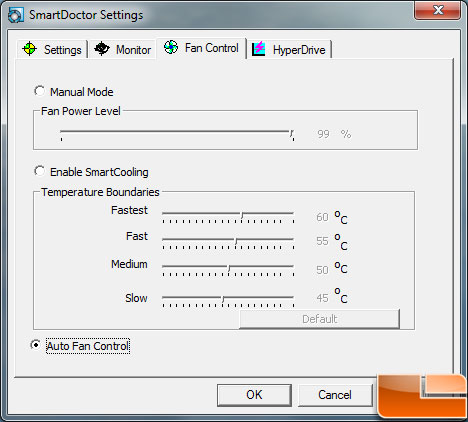
Task: Click the 99 fan power percentage value
Action: pyautogui.click(x=323, y=134)
